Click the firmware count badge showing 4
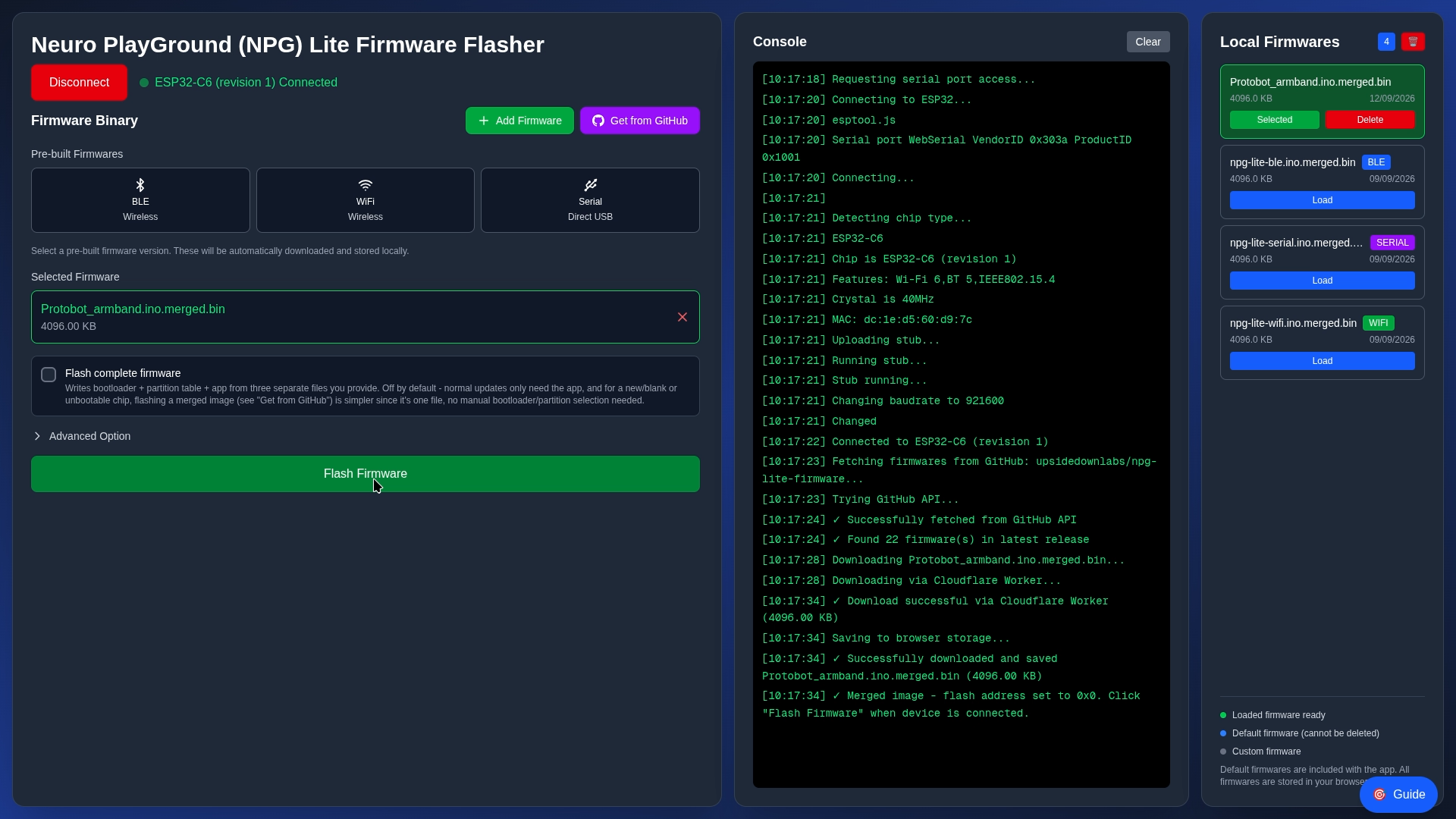 (x=1386, y=42)
